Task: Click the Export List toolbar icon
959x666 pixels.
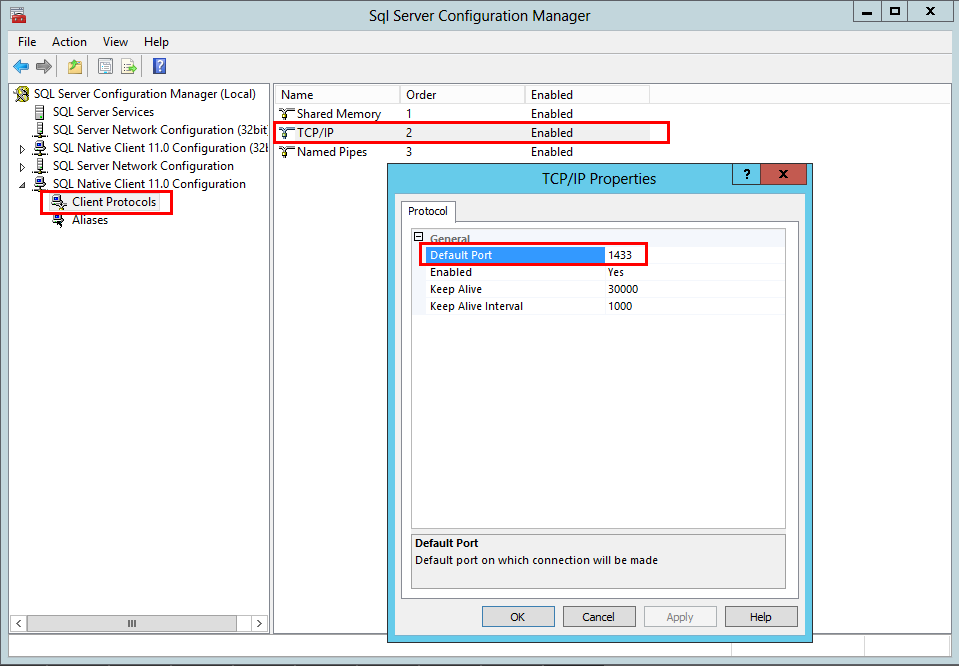Action: point(129,67)
